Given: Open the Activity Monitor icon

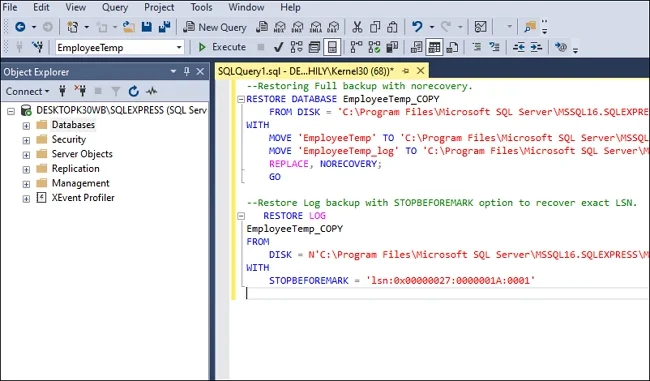Looking at the screenshot, I should pyautogui.click(x=480, y=27).
